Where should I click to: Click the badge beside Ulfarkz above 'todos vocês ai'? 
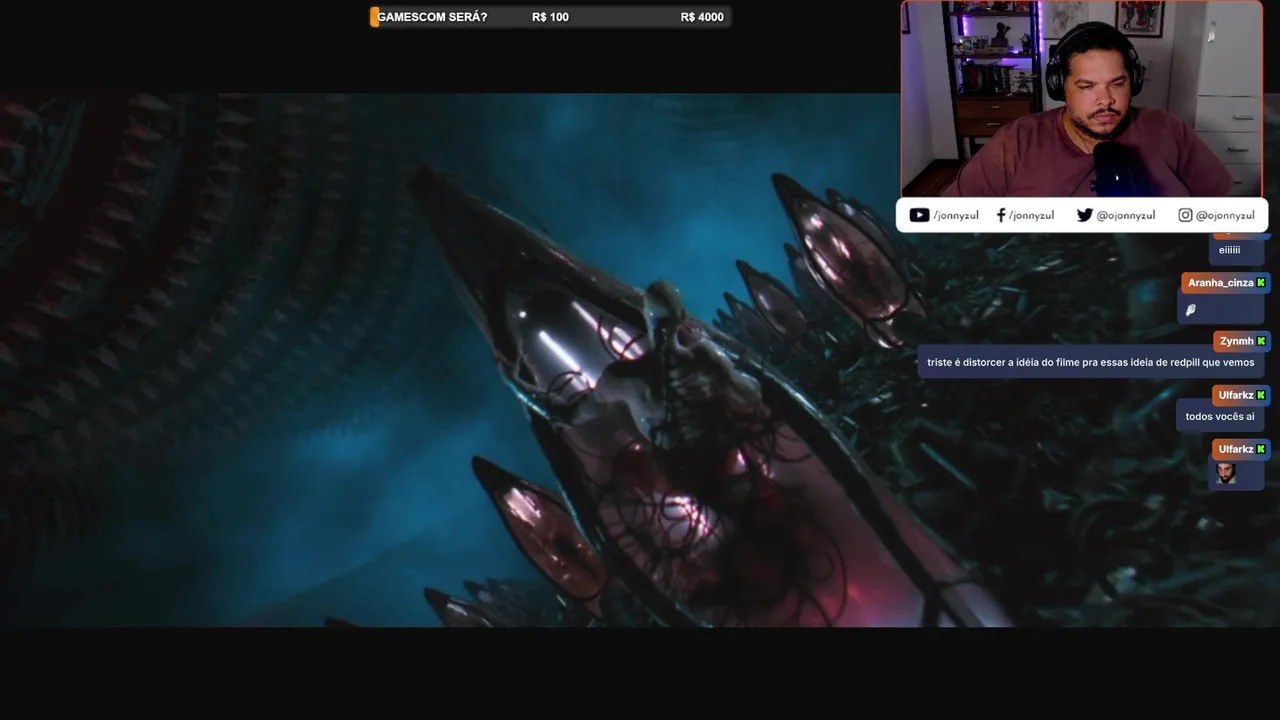tap(1261, 395)
